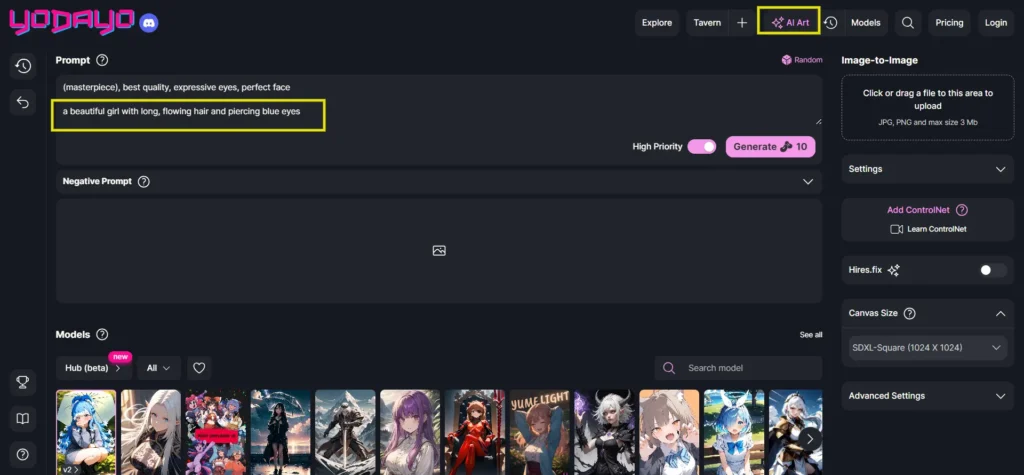This screenshot has height=475, width=1024.
Task: Open the AI Art tab
Action: pyautogui.click(x=790, y=23)
